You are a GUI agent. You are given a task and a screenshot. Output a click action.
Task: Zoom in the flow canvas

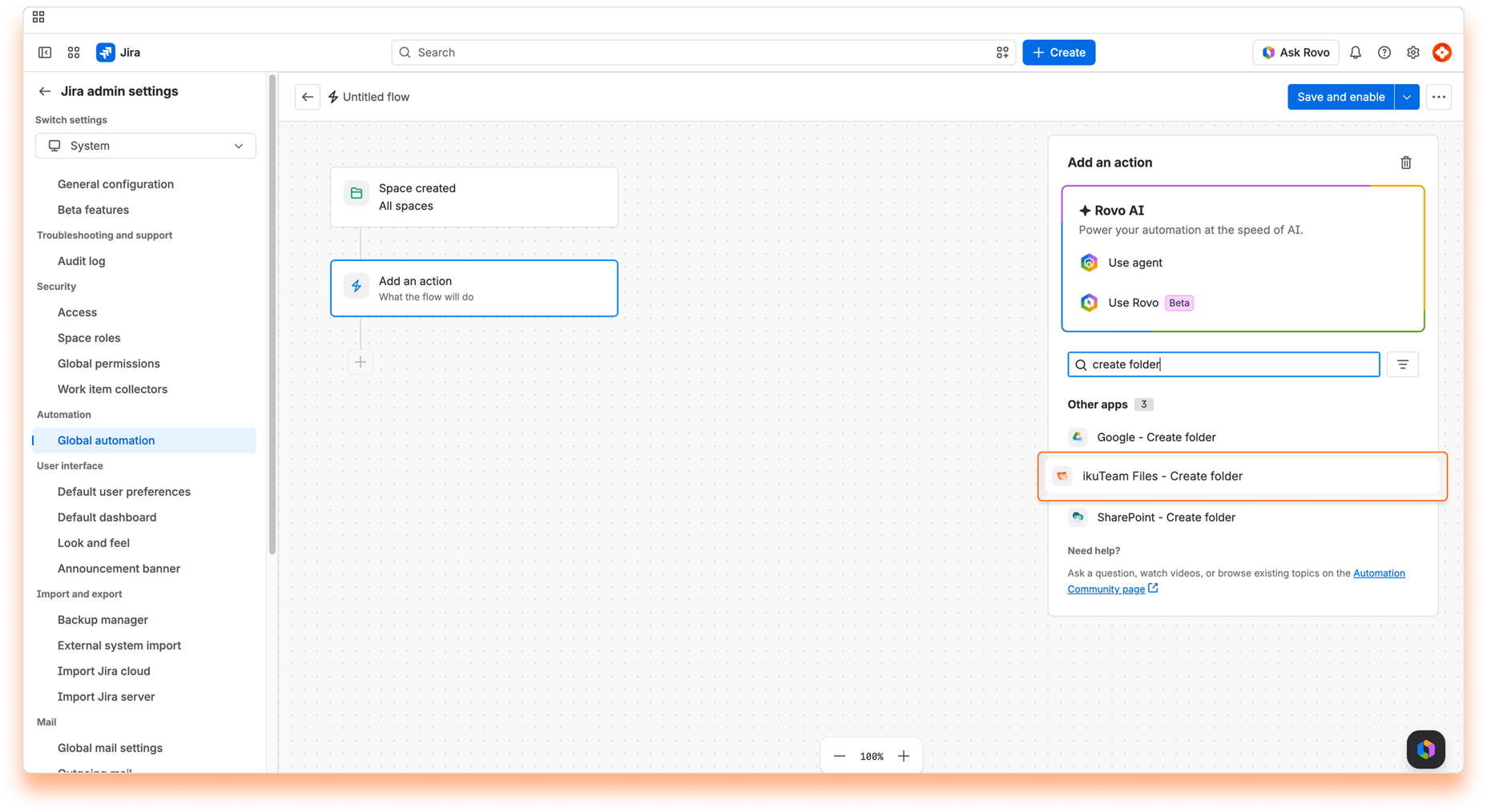(904, 756)
